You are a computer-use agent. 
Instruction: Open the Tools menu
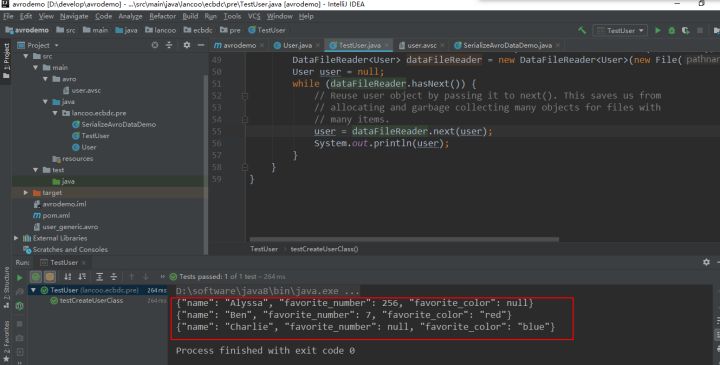click(232, 16)
